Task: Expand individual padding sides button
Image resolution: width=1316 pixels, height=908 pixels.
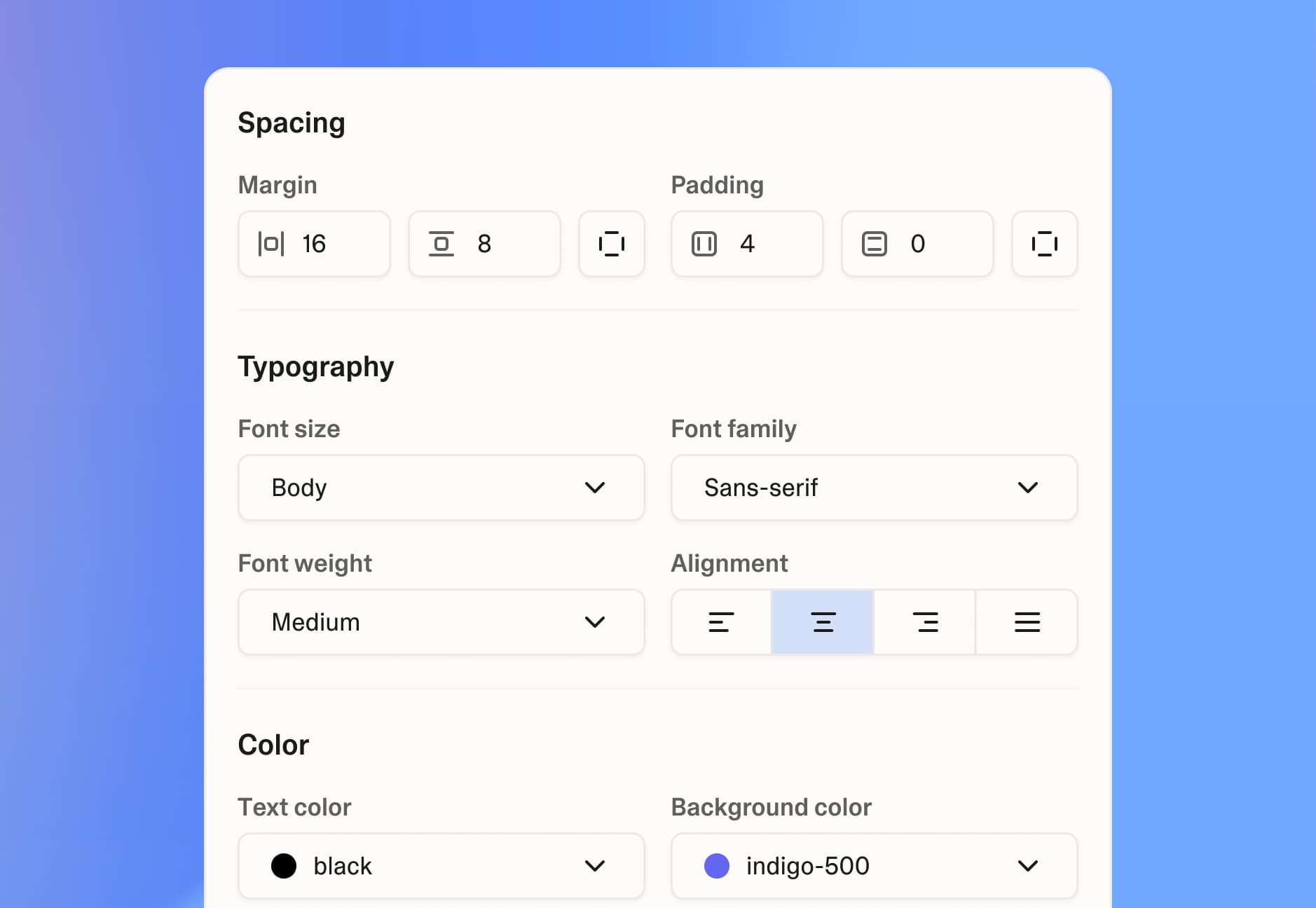Action: pyautogui.click(x=1044, y=244)
